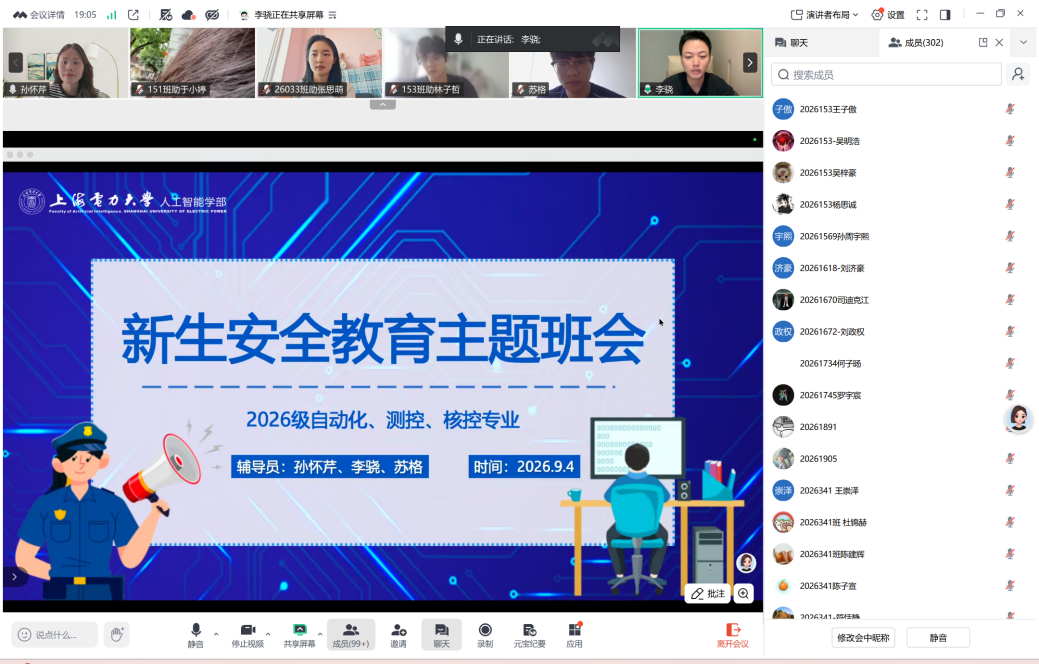Toggle the microphone of member 2026153王子傲
The width and height of the screenshot is (1039, 664).
pyautogui.click(x=1010, y=109)
